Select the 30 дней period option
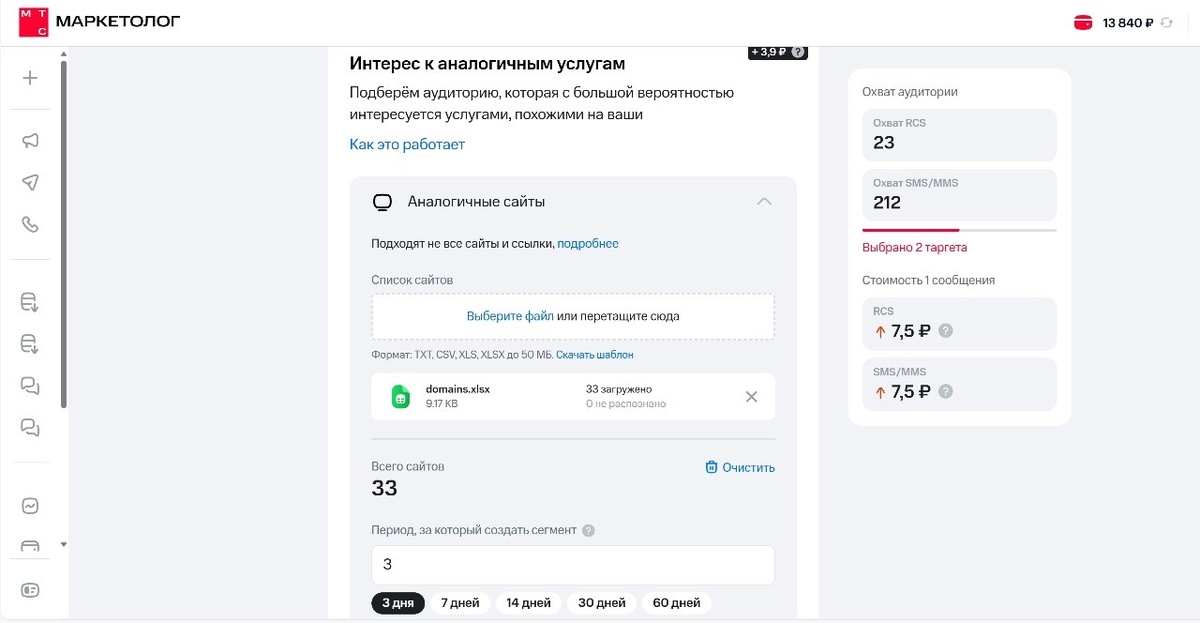This screenshot has width=1200, height=623. [x=601, y=603]
